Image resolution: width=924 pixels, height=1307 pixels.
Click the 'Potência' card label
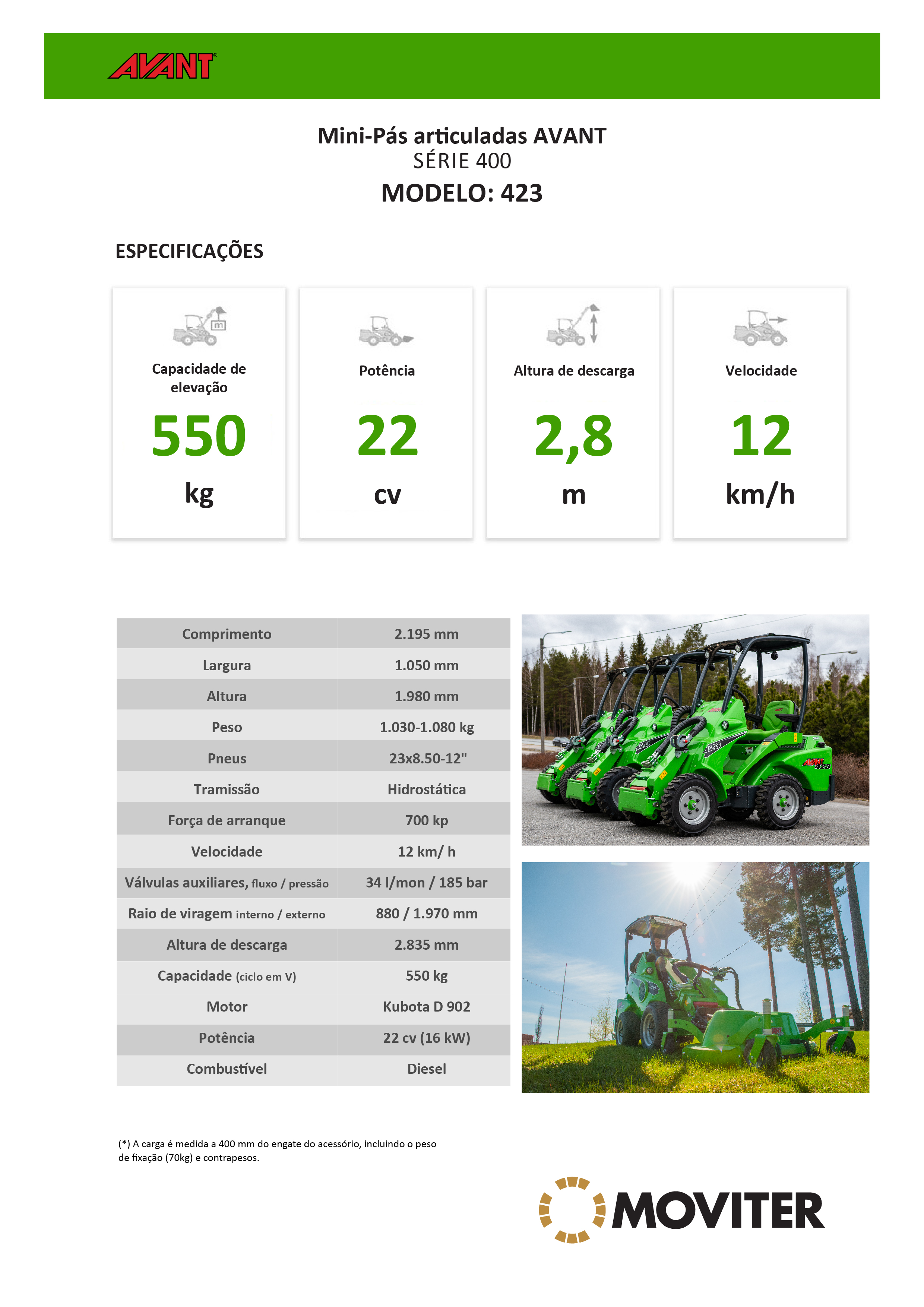tap(387, 371)
